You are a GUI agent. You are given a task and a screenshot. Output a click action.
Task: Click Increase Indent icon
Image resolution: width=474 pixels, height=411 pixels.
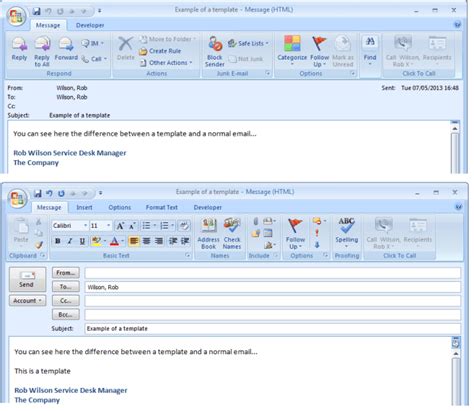185,241
